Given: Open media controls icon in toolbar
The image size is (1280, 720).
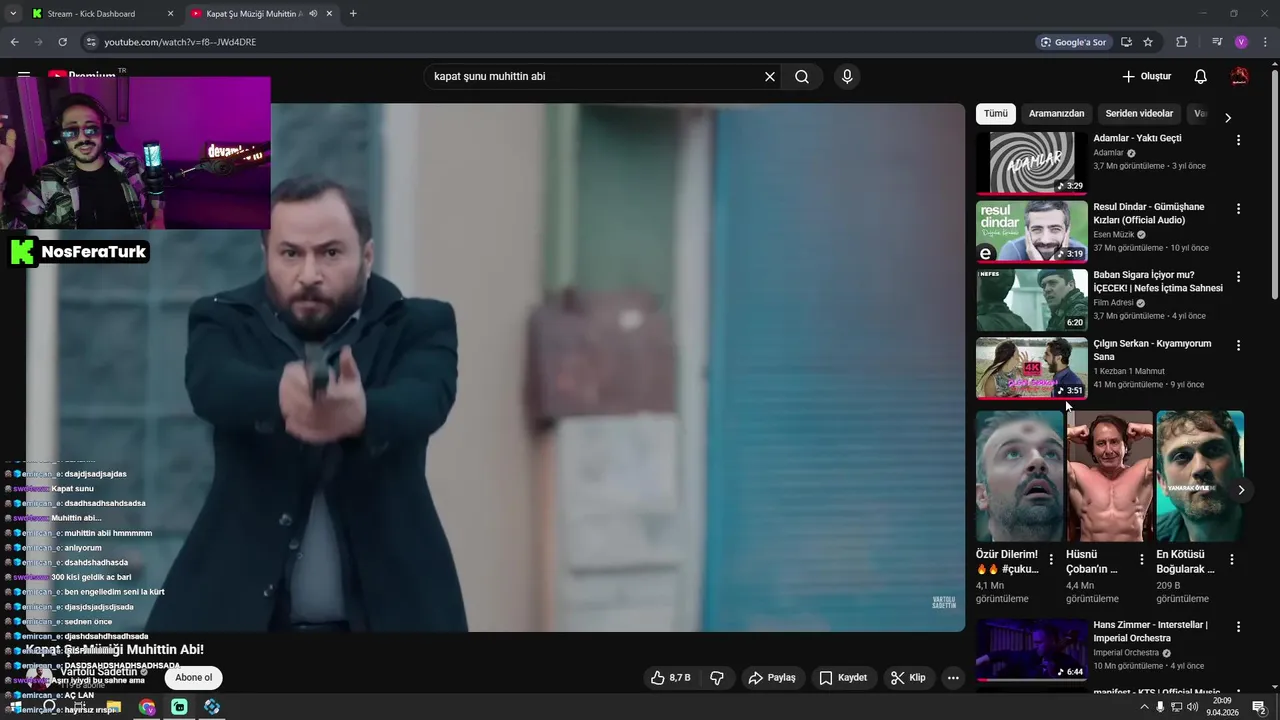Looking at the screenshot, I should coord(1217,42).
